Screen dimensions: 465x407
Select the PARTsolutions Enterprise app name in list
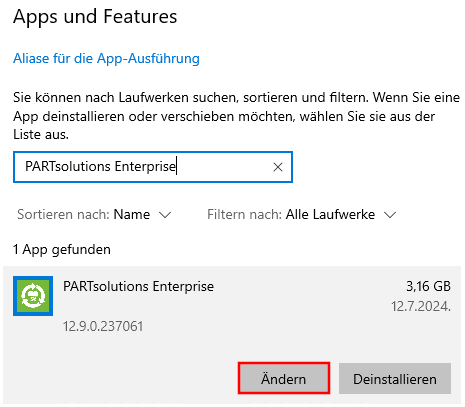pyautogui.click(x=138, y=286)
